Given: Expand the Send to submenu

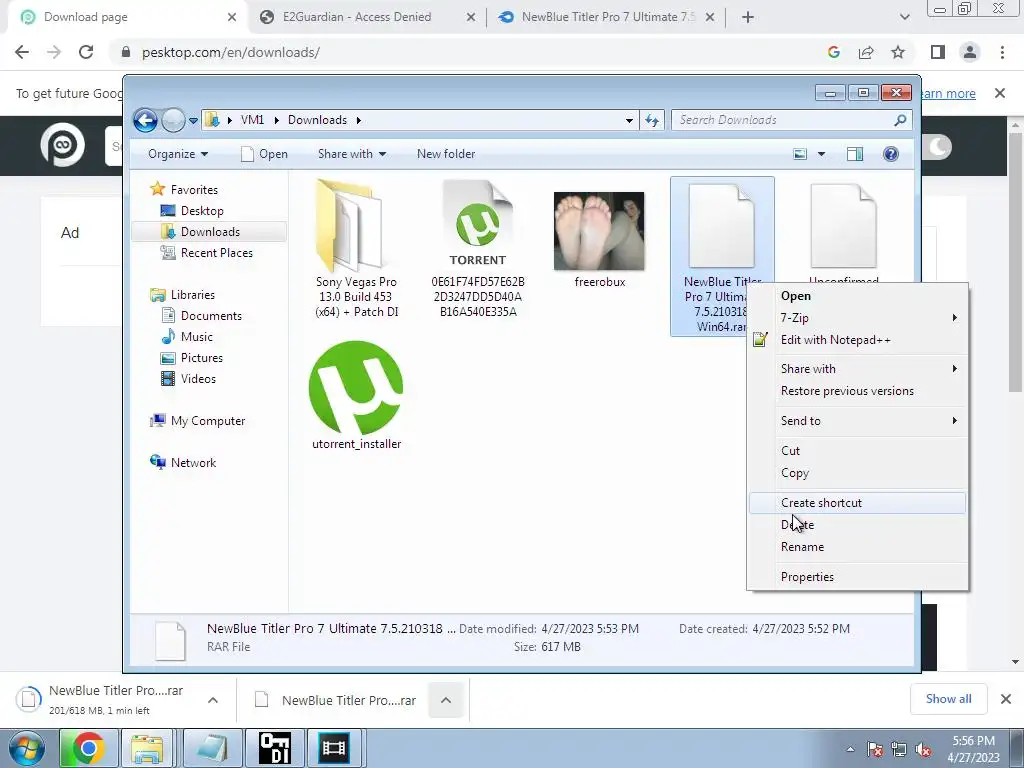Looking at the screenshot, I should tap(857, 421).
